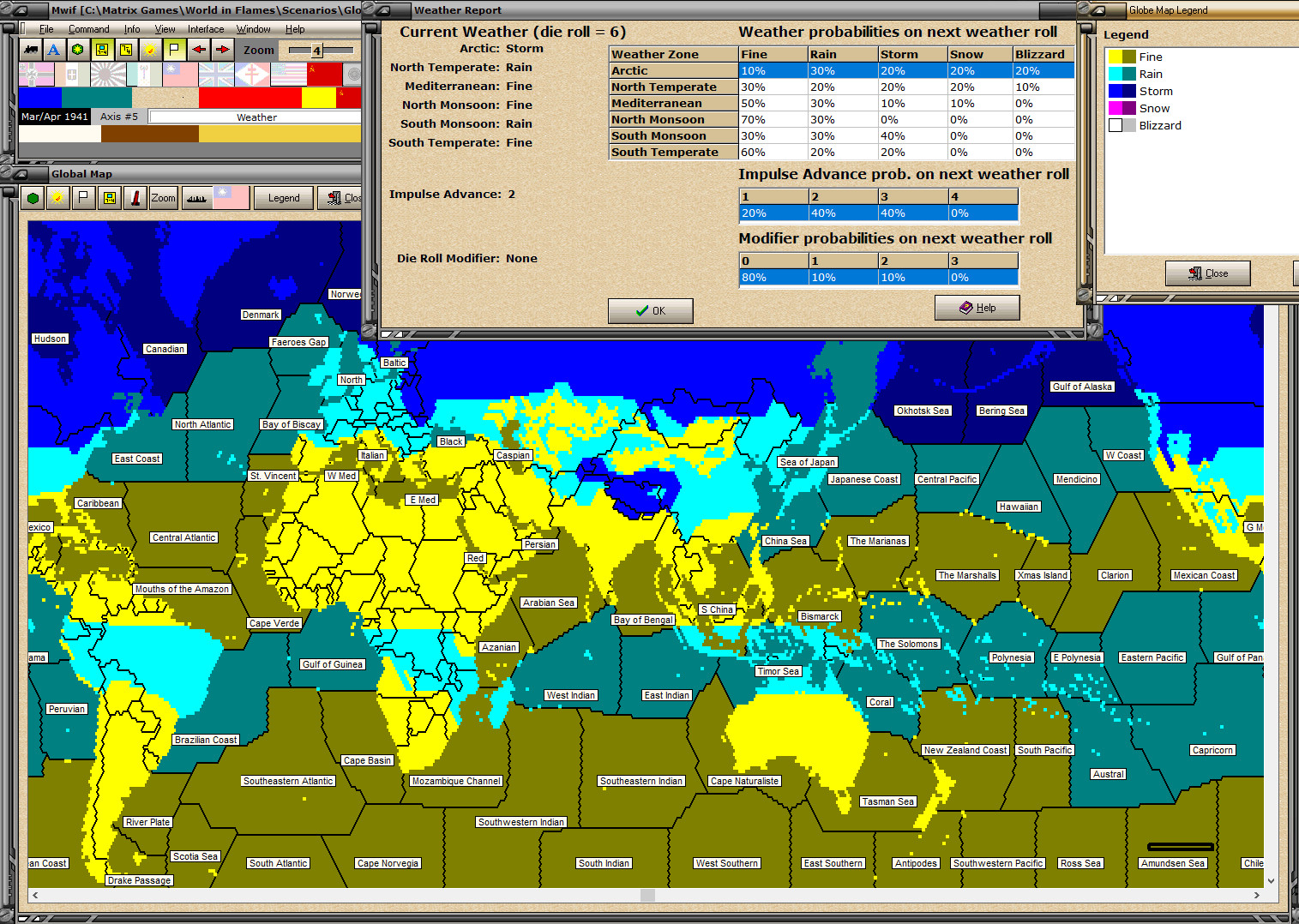The image size is (1299, 924).
Task: Select the Arctic row in weather zone table
Action: 842,71
